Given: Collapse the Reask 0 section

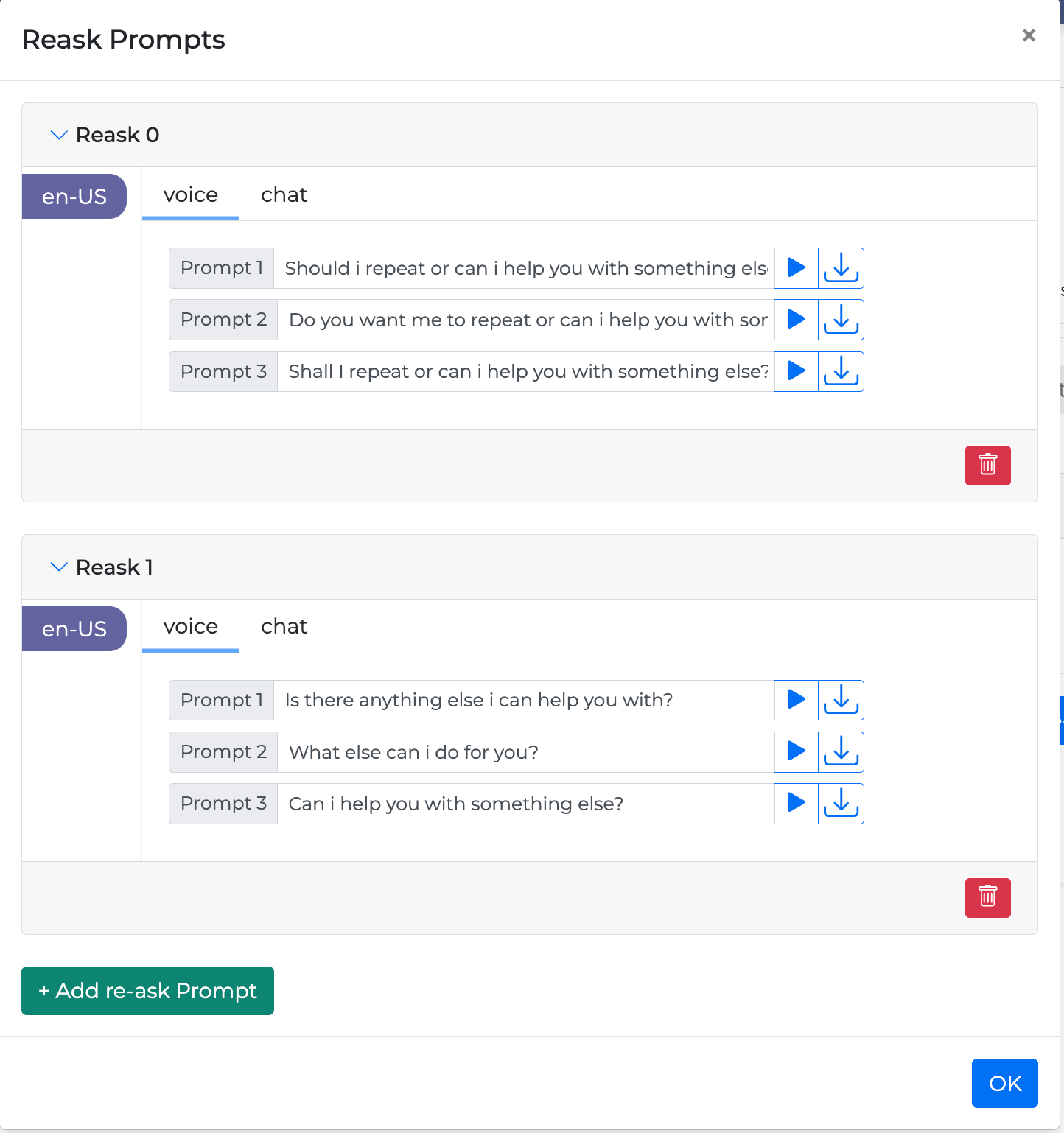Looking at the screenshot, I should 59,135.
